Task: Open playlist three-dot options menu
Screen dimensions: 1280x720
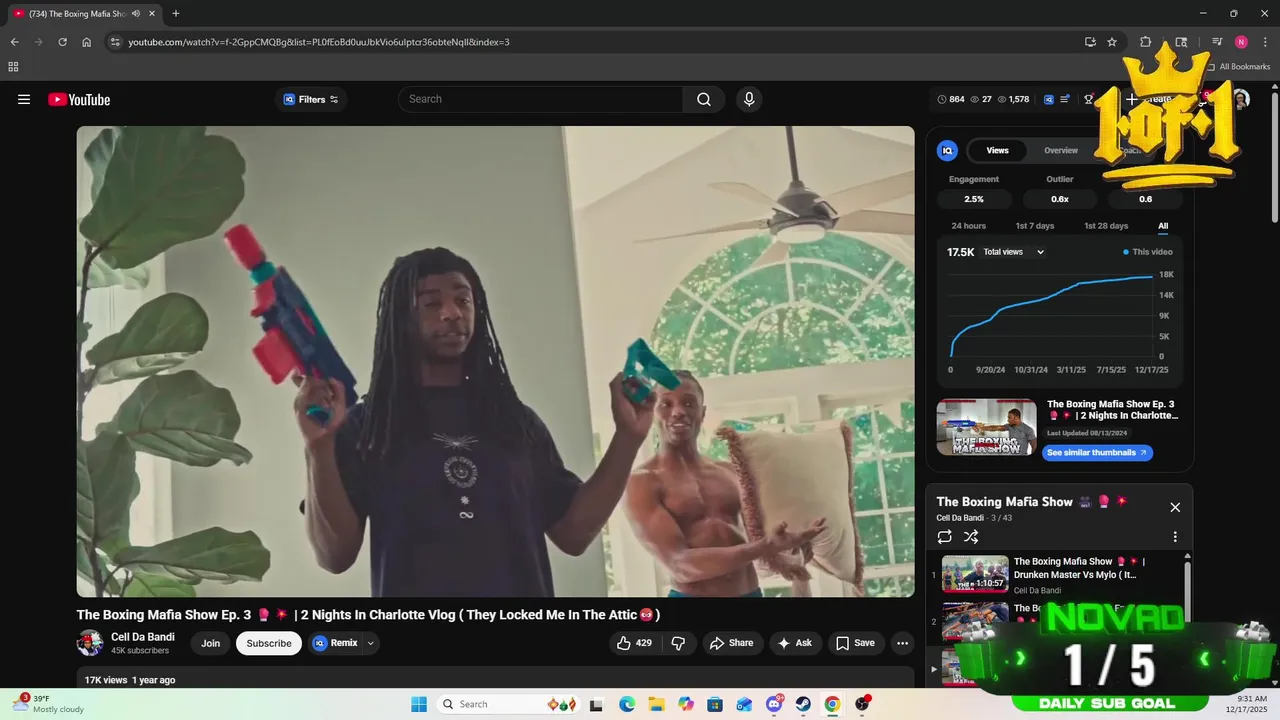Action: [x=1175, y=537]
